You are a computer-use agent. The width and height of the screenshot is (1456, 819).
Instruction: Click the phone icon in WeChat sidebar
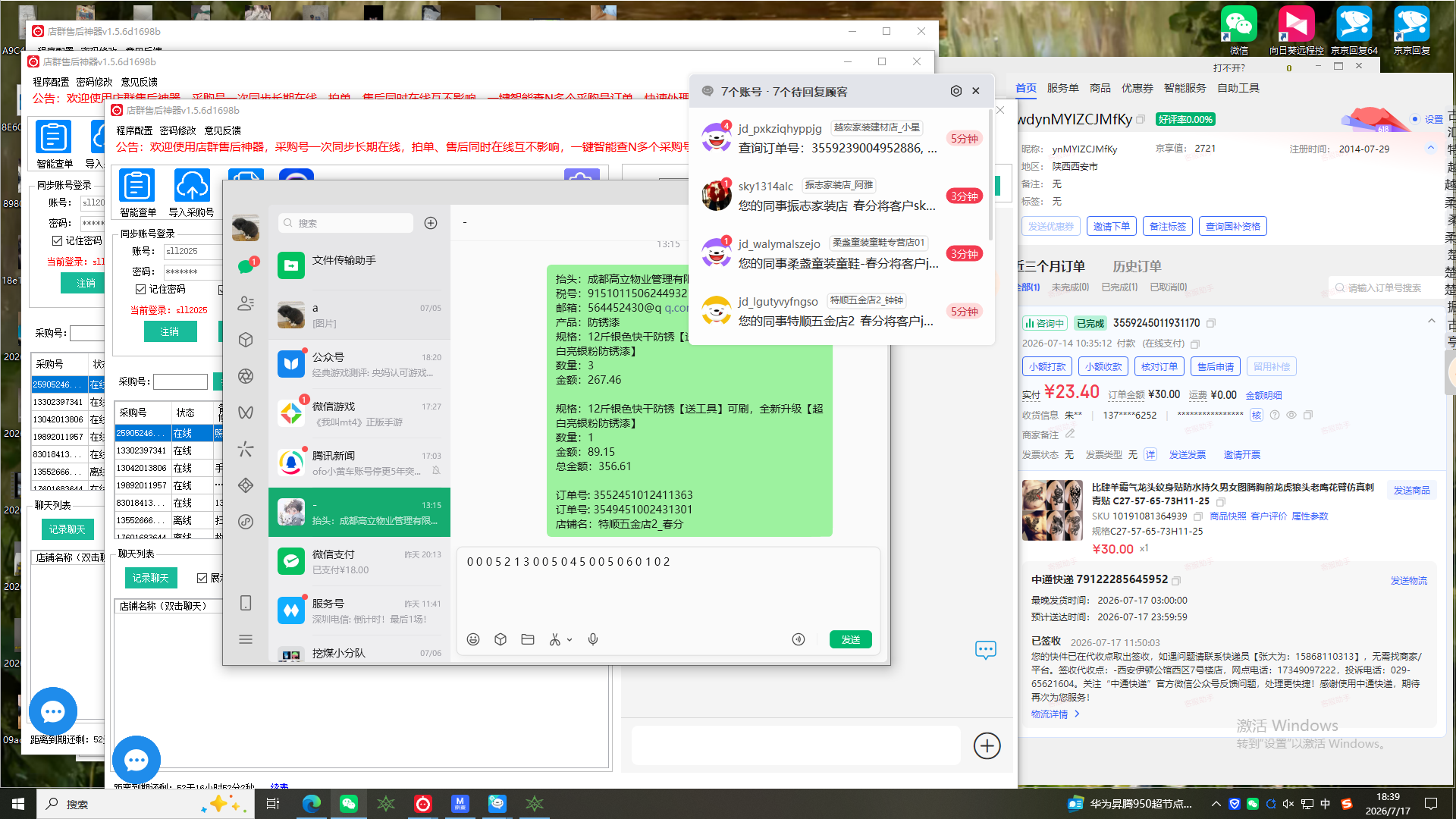[x=245, y=603]
